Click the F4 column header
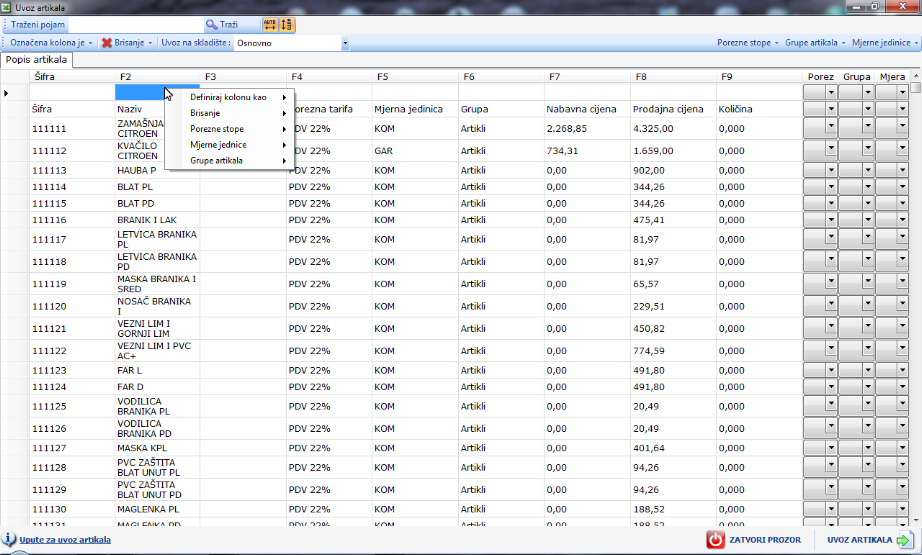 pyautogui.click(x=329, y=76)
